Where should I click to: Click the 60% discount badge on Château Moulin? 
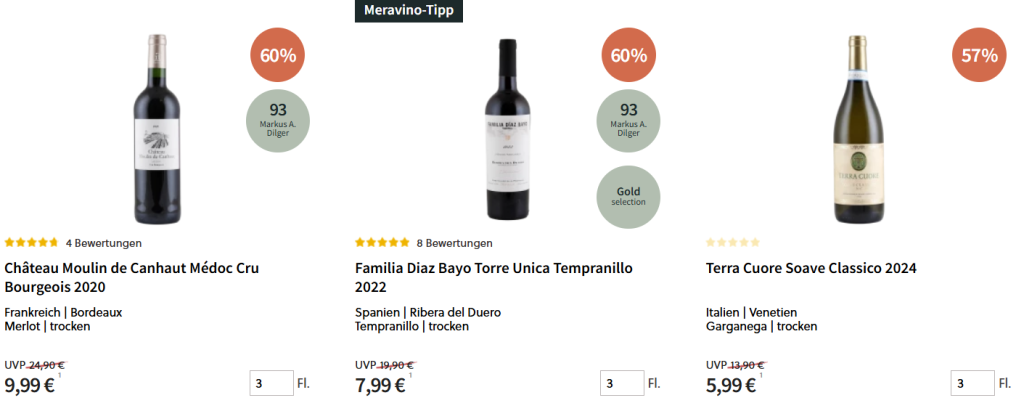pos(278,55)
